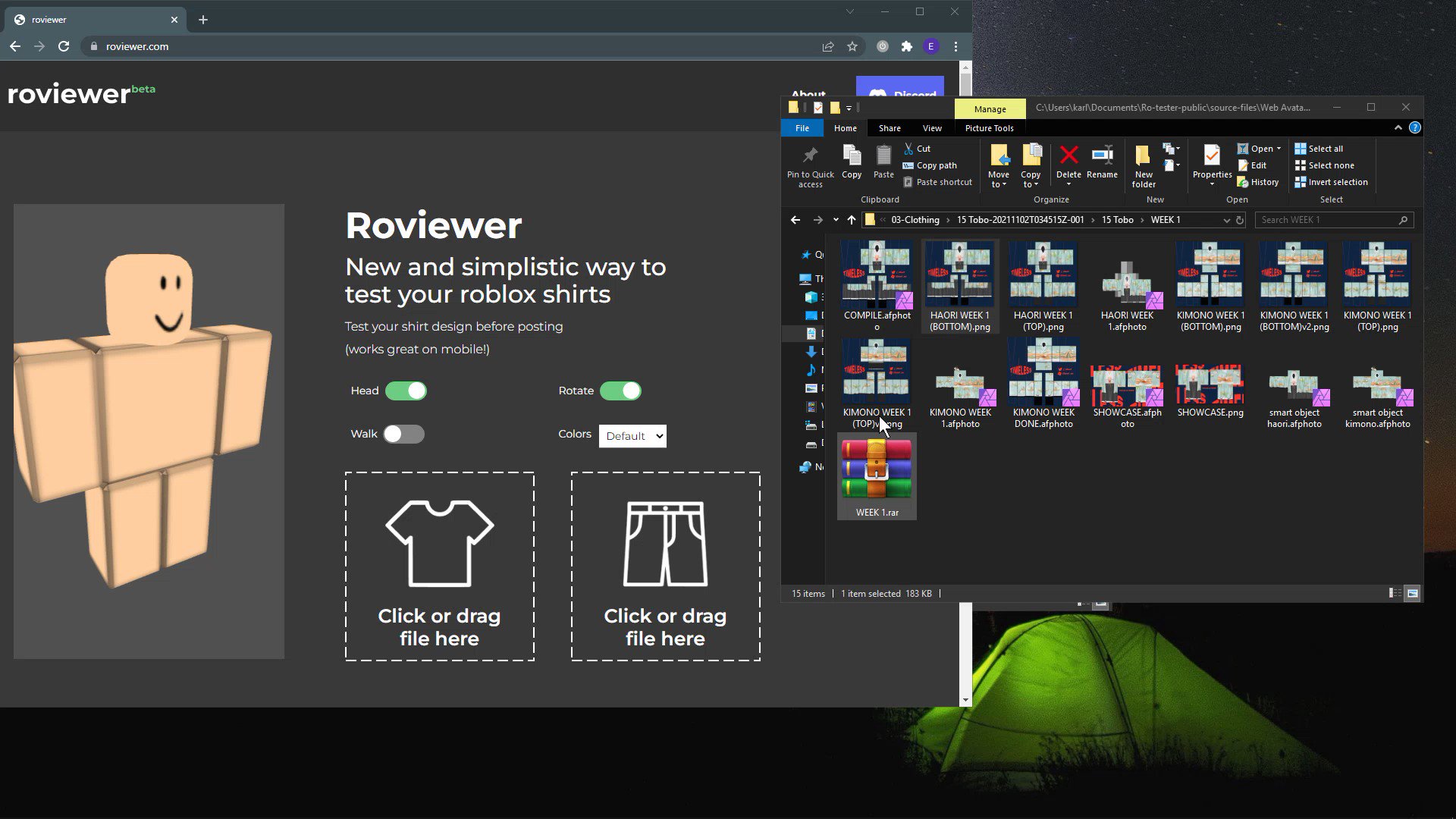Open the View tab in File Explorer
The image size is (1456, 819).
(932, 128)
